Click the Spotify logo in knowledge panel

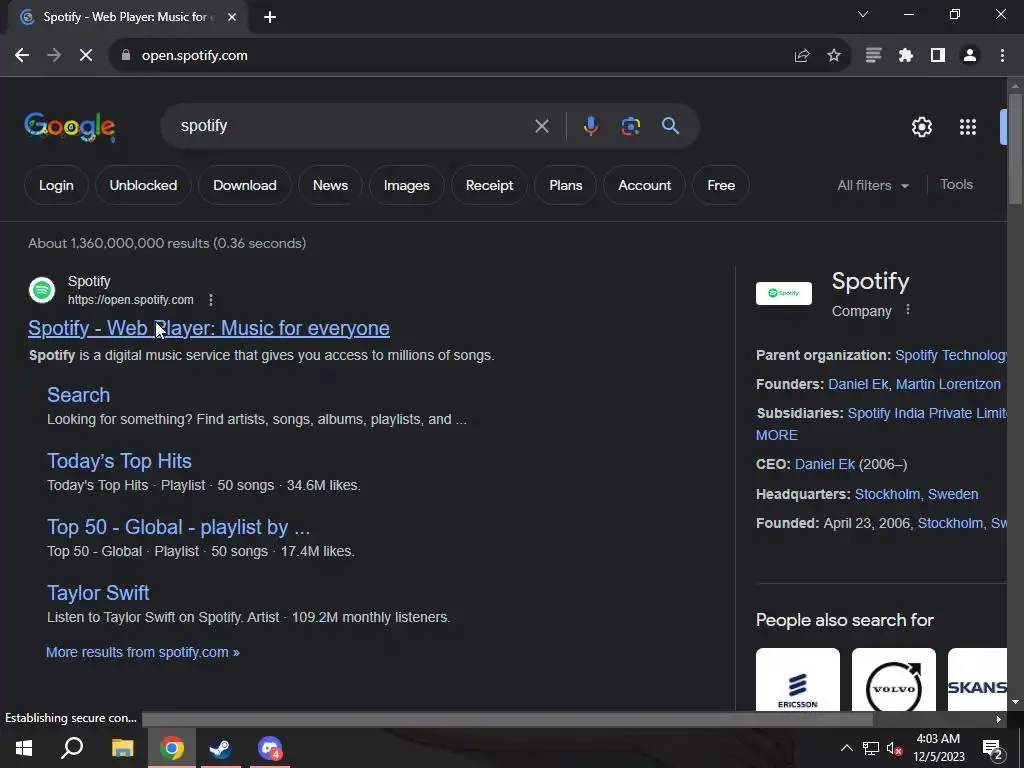[784, 293]
